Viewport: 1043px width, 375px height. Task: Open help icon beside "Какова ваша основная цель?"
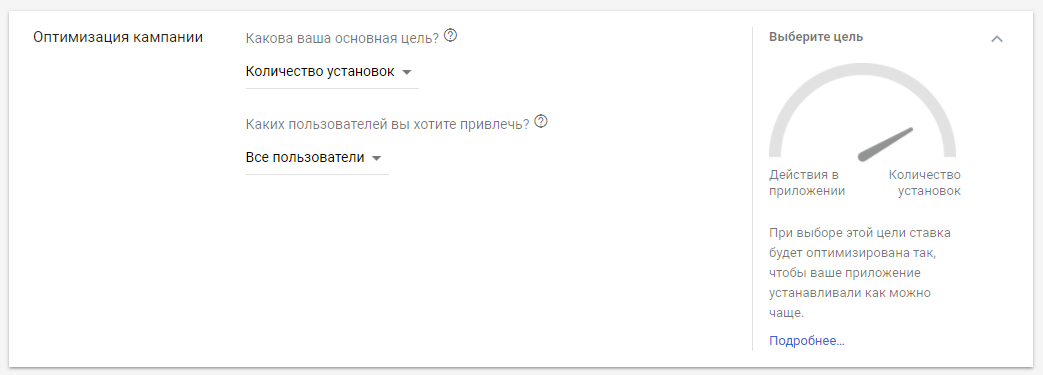(x=450, y=35)
